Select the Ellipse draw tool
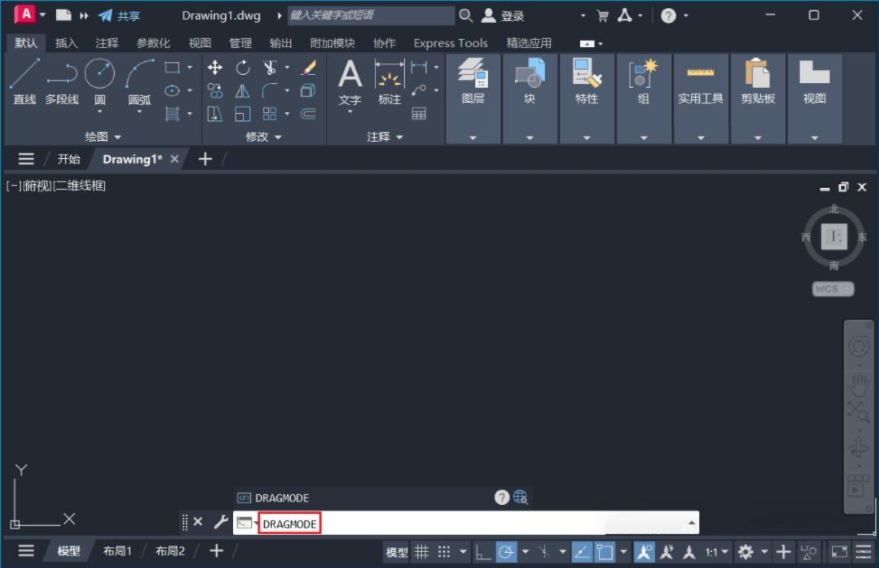Screen dimensions: 879x568 coord(172,90)
